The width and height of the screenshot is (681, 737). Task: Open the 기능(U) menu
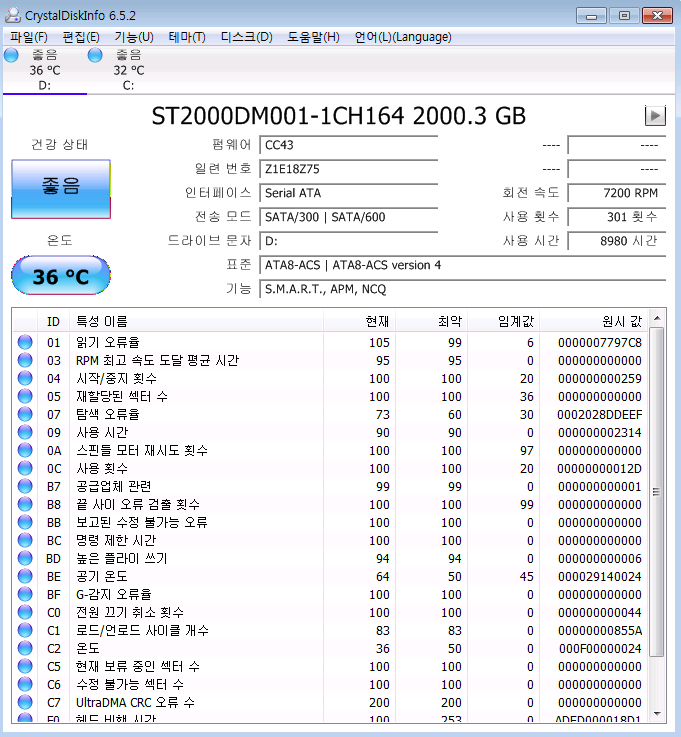(x=133, y=37)
